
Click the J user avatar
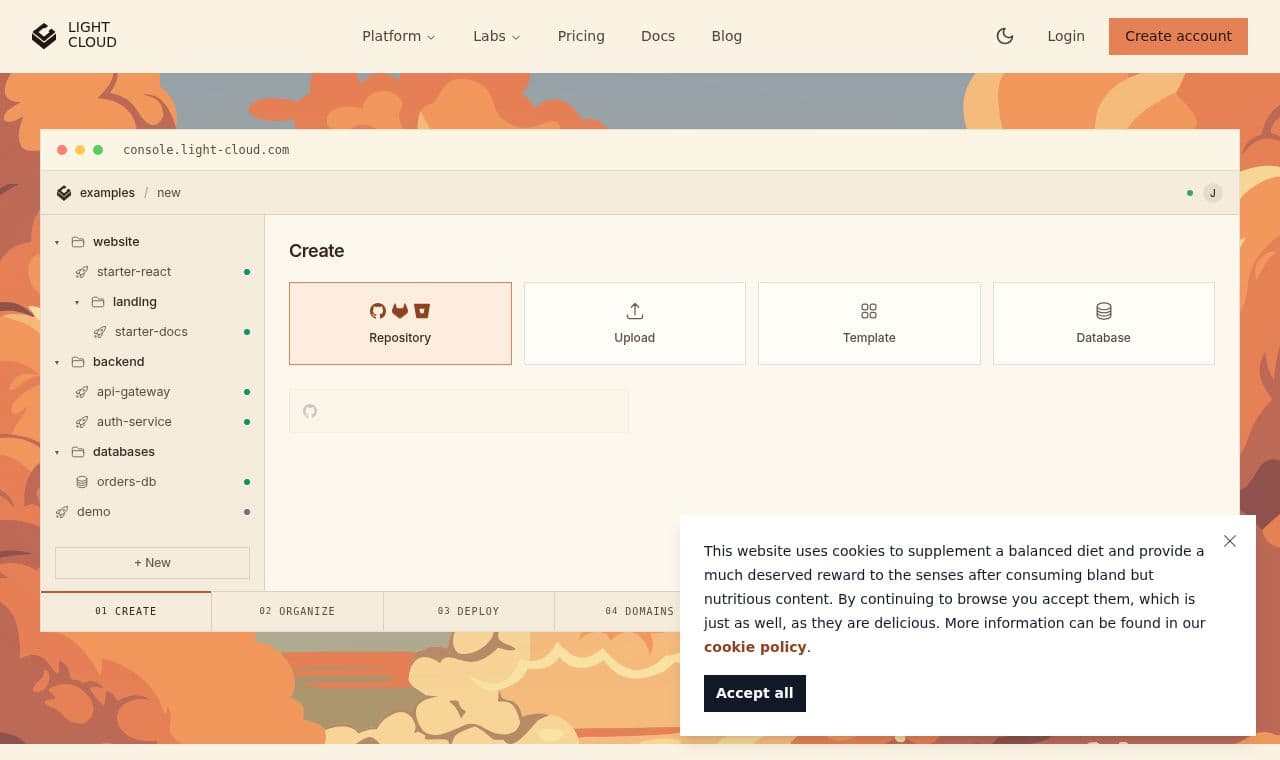(x=1213, y=193)
